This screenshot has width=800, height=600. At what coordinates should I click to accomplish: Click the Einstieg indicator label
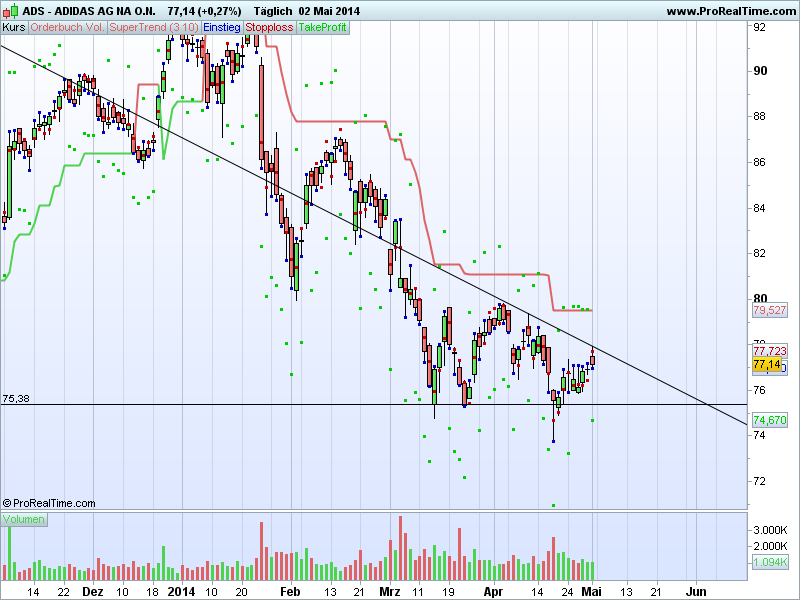coord(222,27)
